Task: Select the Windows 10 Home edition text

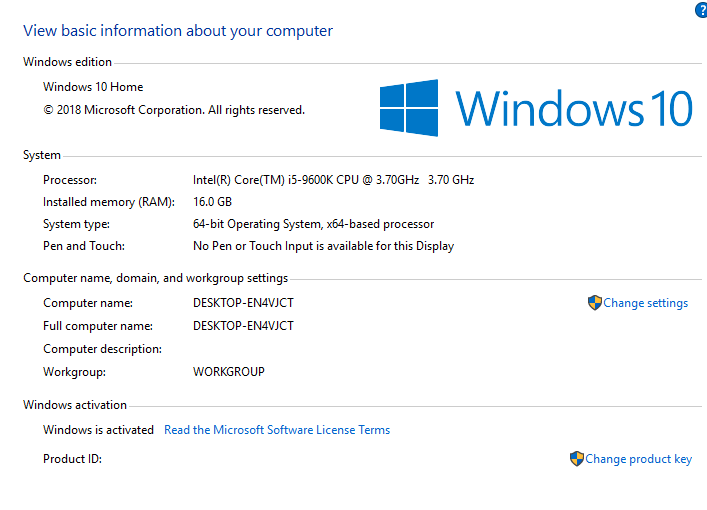Action: pyautogui.click(x=93, y=87)
